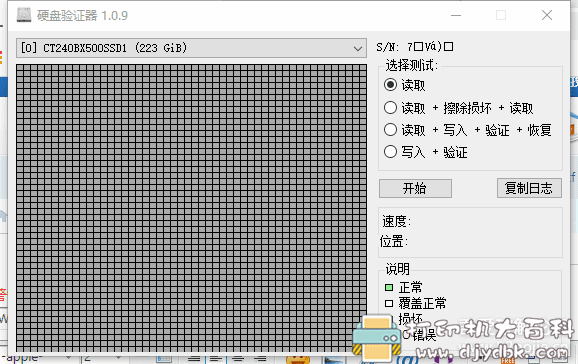This screenshot has height=364, width=578.
Task: Click the 说明 legend heading
Action: 397,269
